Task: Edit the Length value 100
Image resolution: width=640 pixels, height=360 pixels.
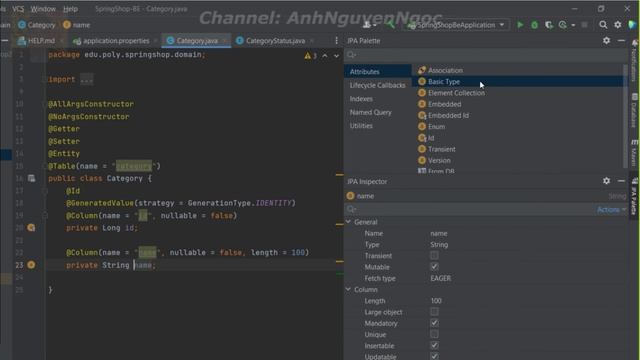Action: click(x=436, y=300)
